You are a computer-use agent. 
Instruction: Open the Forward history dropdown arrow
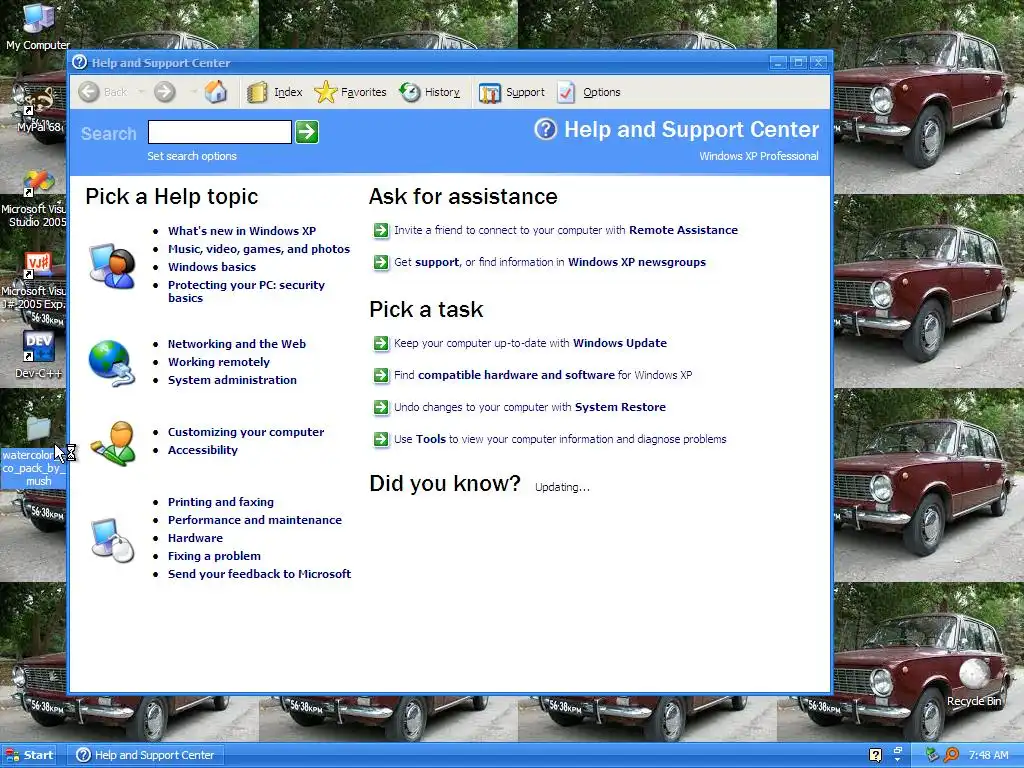pos(193,92)
